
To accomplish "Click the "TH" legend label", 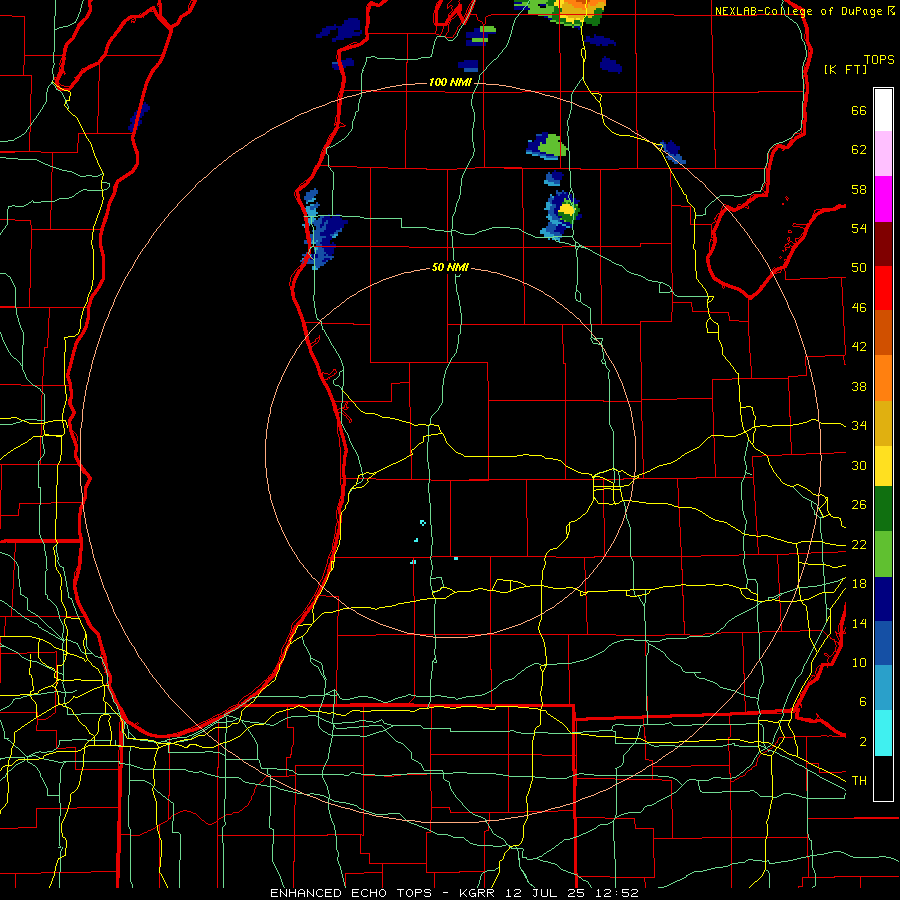I will click(859, 781).
